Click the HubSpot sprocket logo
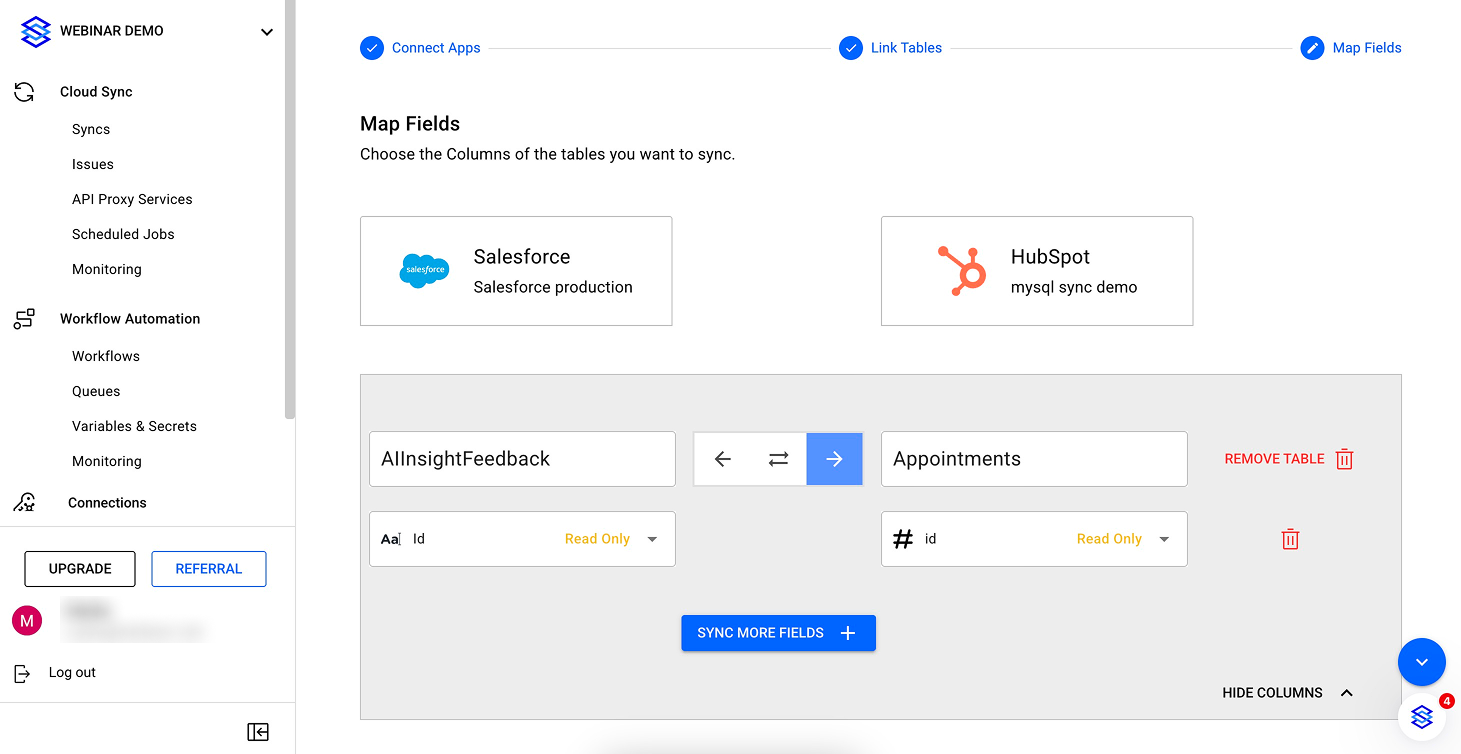This screenshot has height=754, width=1461. 961,270
